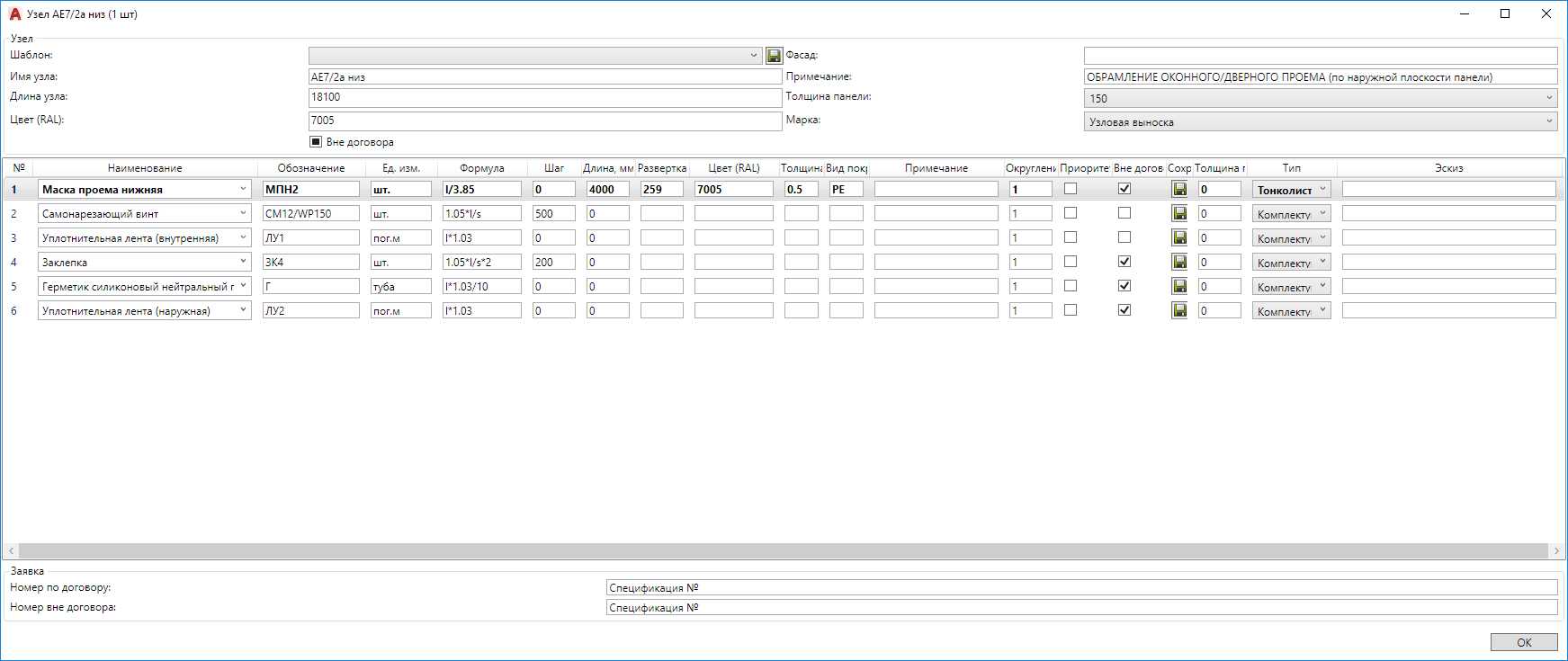1568x661 pixels.
Task: Save the template with the Шаблон save icon
Action: pos(774,56)
